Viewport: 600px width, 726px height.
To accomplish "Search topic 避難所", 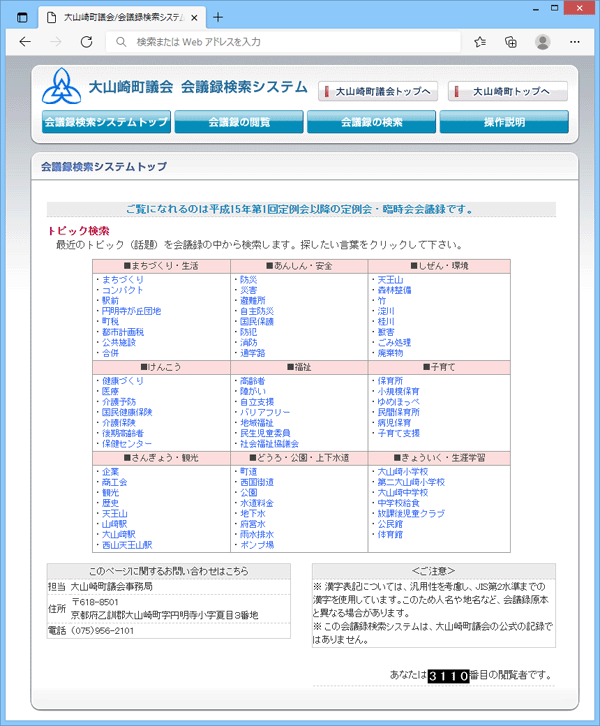I will click(x=252, y=300).
